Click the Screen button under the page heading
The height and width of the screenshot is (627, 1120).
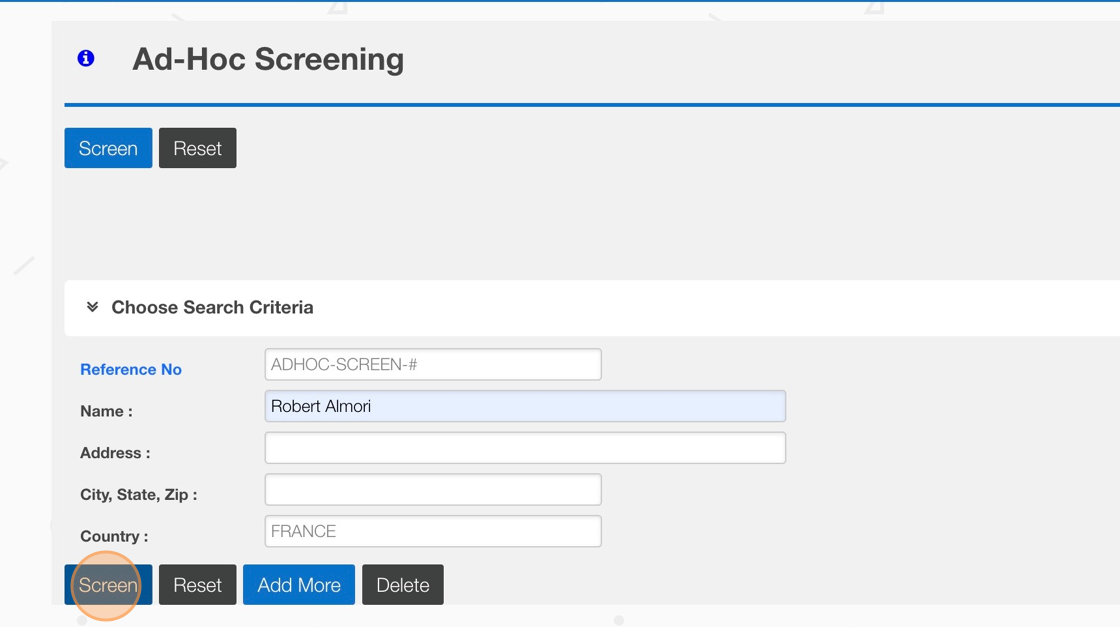(x=108, y=148)
